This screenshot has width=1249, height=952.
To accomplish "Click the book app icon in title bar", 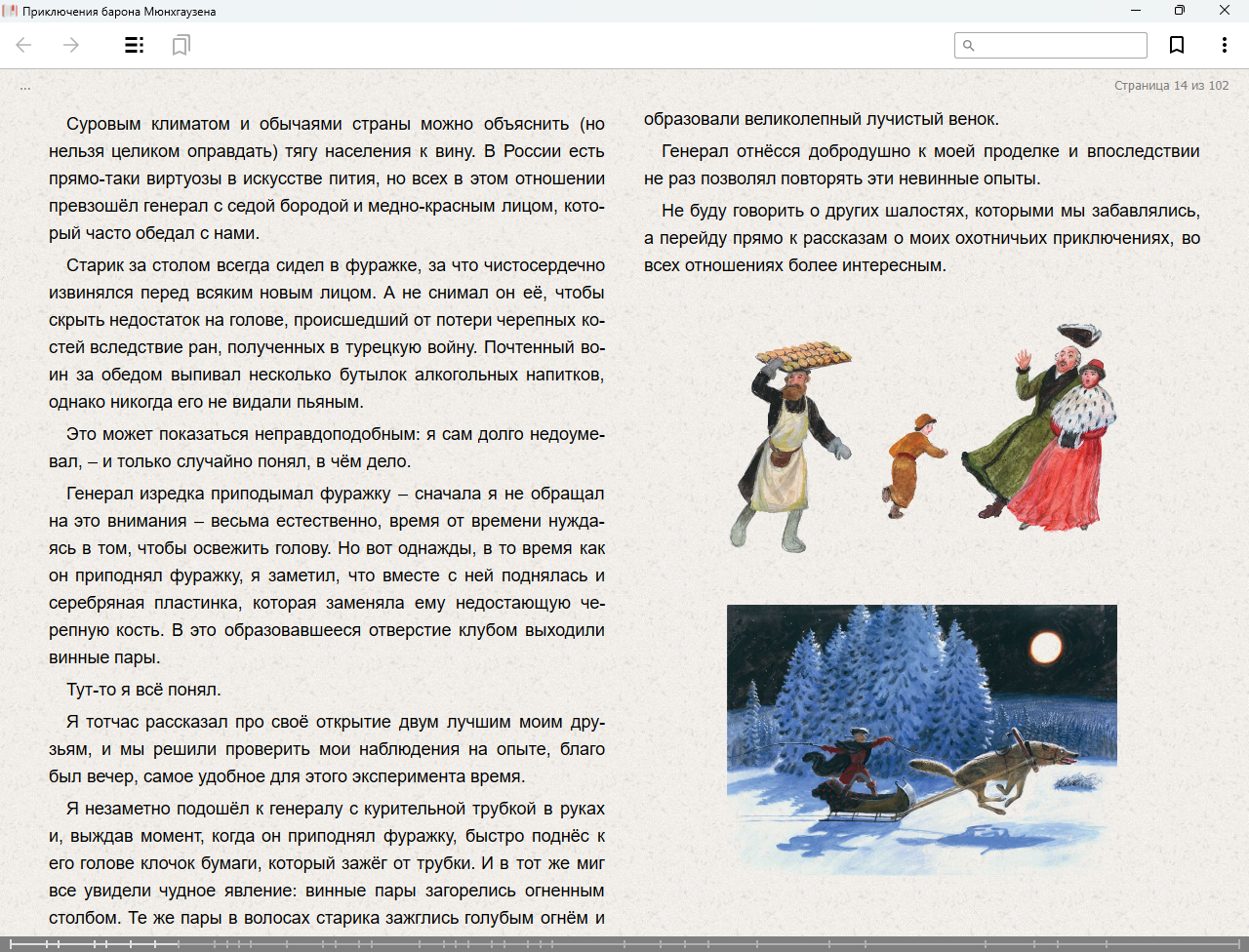I will click(x=11, y=11).
